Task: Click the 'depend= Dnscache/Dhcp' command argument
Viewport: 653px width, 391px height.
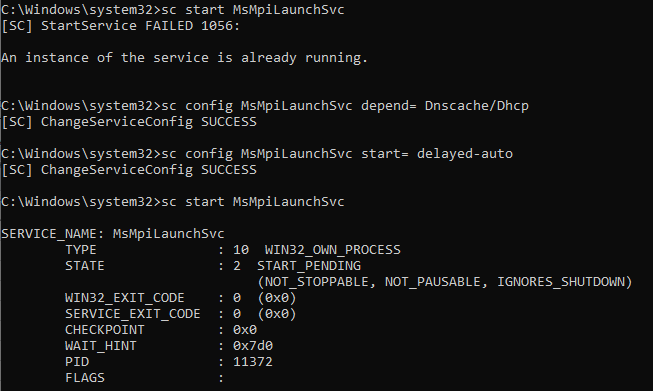Action: (x=445, y=106)
